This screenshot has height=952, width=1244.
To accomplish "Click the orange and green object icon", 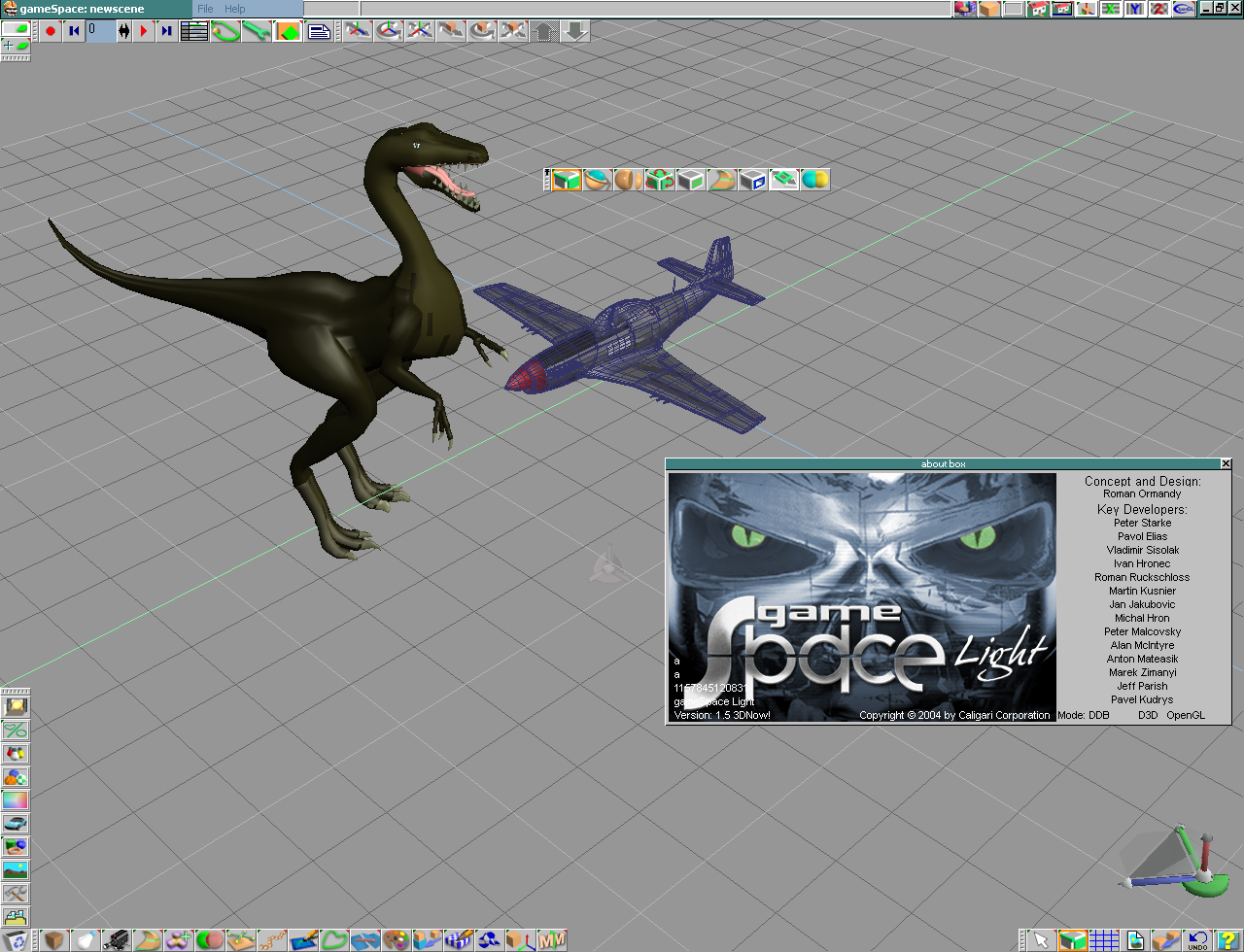I will (x=288, y=31).
